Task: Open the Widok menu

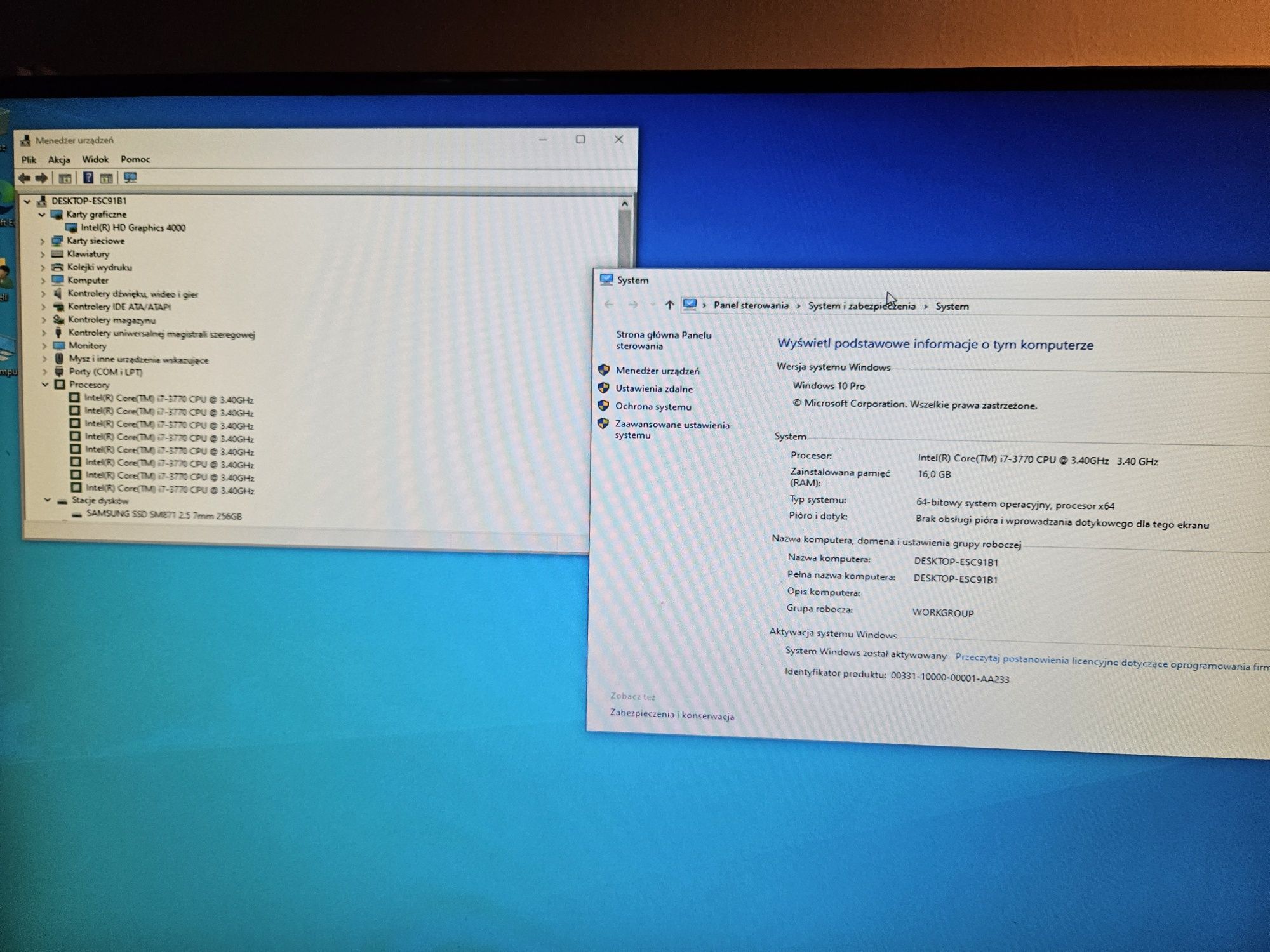Action: coord(95,159)
